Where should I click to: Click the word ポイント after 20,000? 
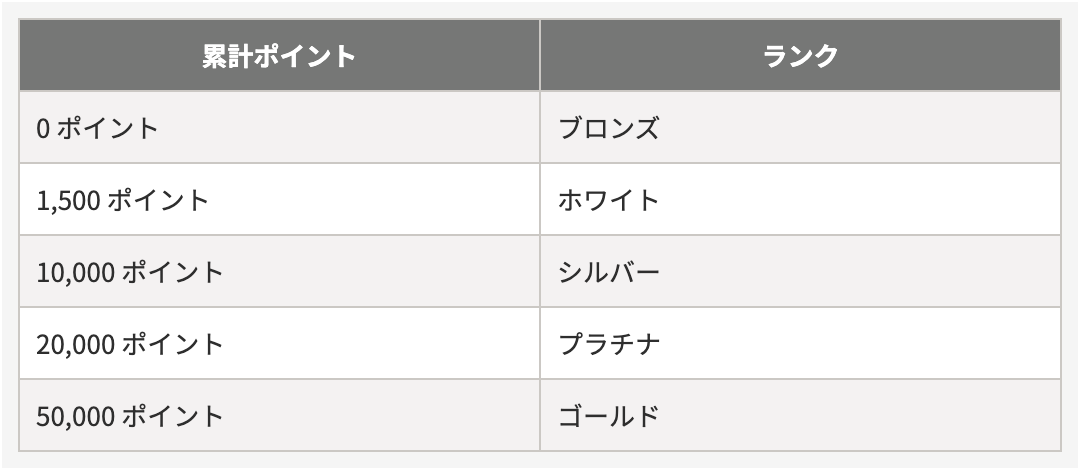point(172,345)
